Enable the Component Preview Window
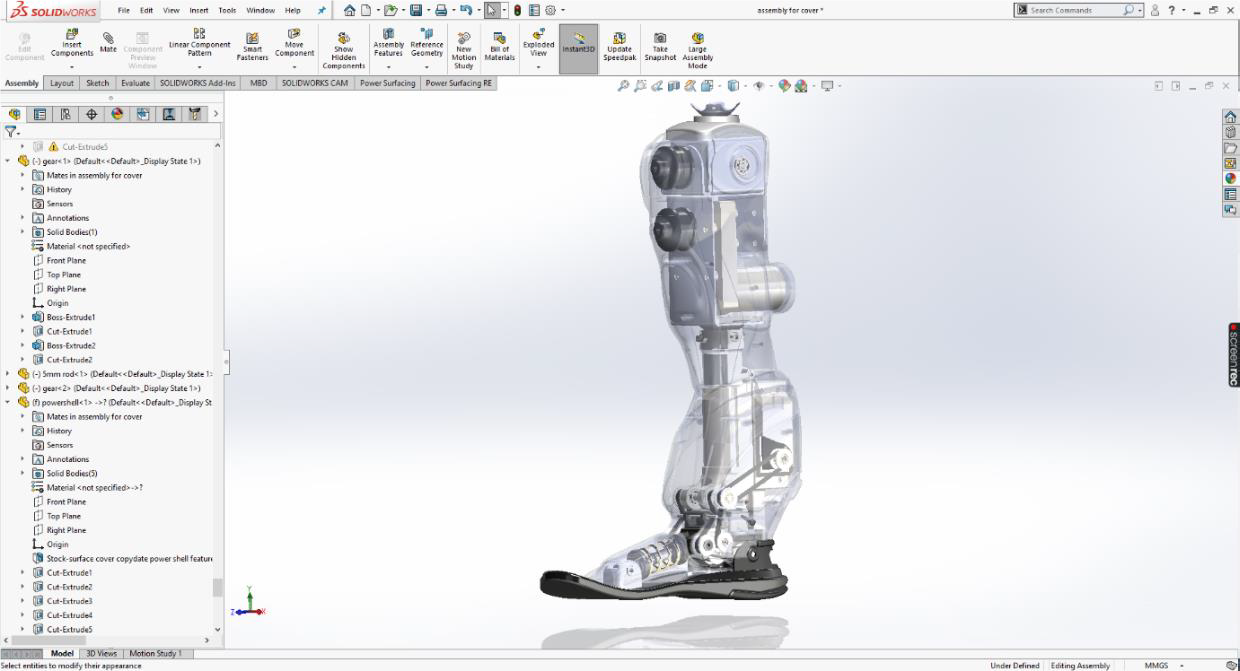 point(143,45)
